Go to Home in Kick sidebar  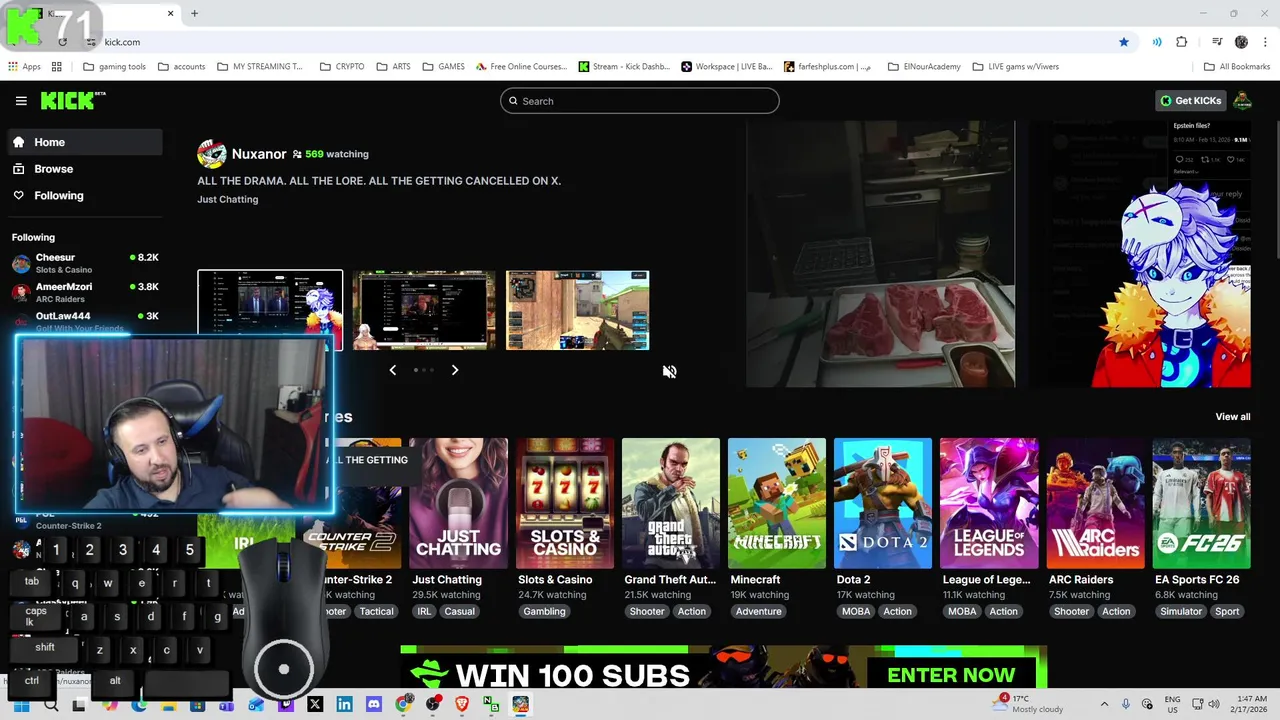click(85, 142)
